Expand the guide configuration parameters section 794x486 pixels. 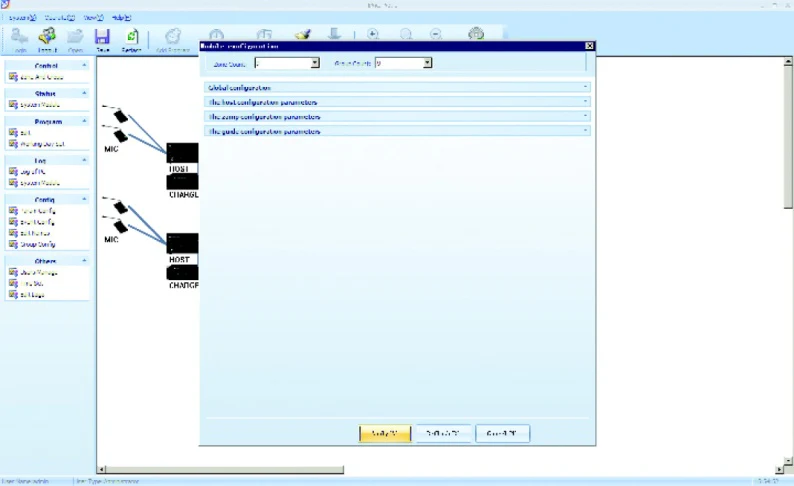[397, 131]
